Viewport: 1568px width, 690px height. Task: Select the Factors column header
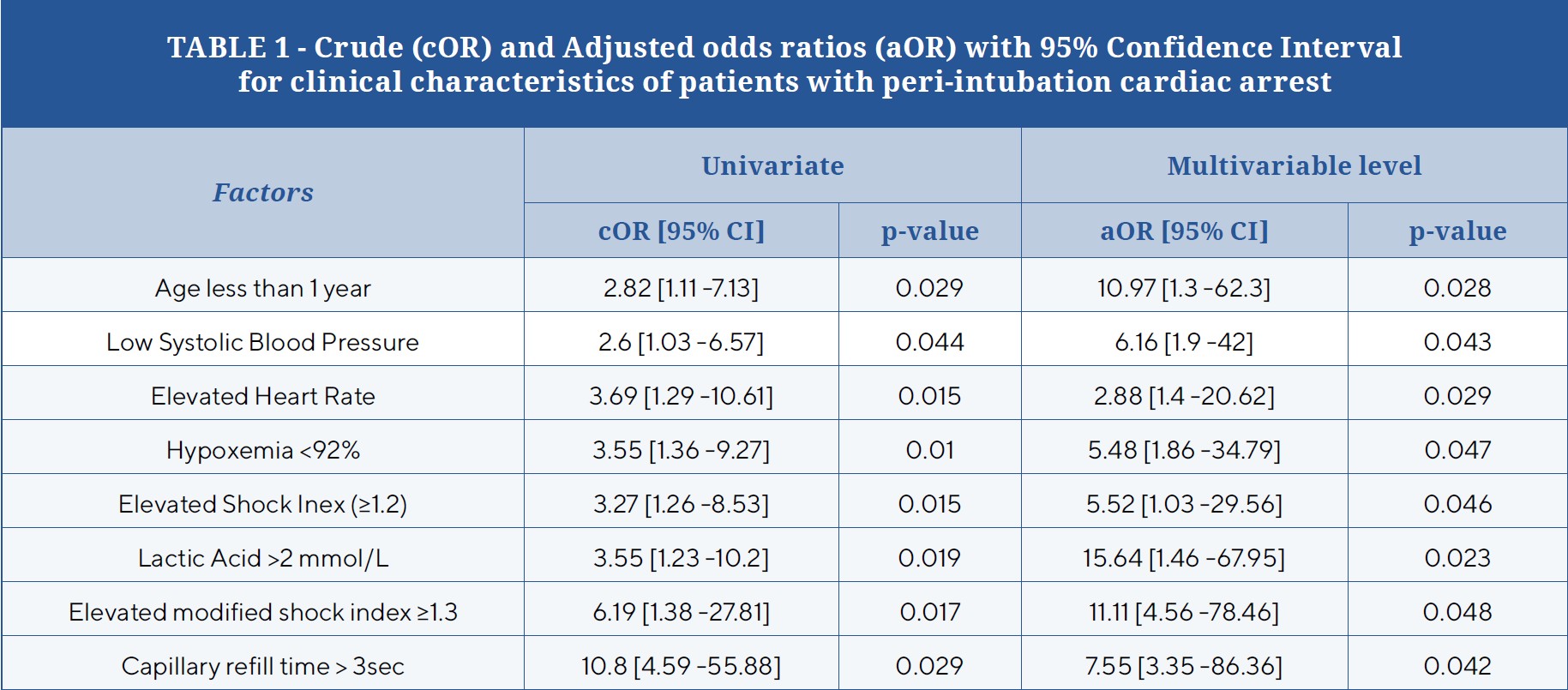pyautogui.click(x=263, y=193)
